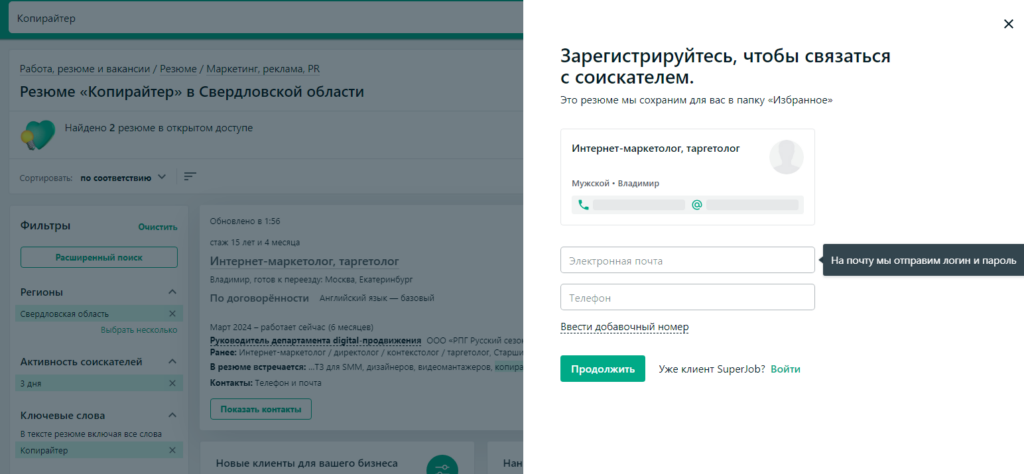Viewport: 1024px width, 474px height.
Task: Click the @ email icon in resume card
Action: pyautogui.click(x=696, y=205)
